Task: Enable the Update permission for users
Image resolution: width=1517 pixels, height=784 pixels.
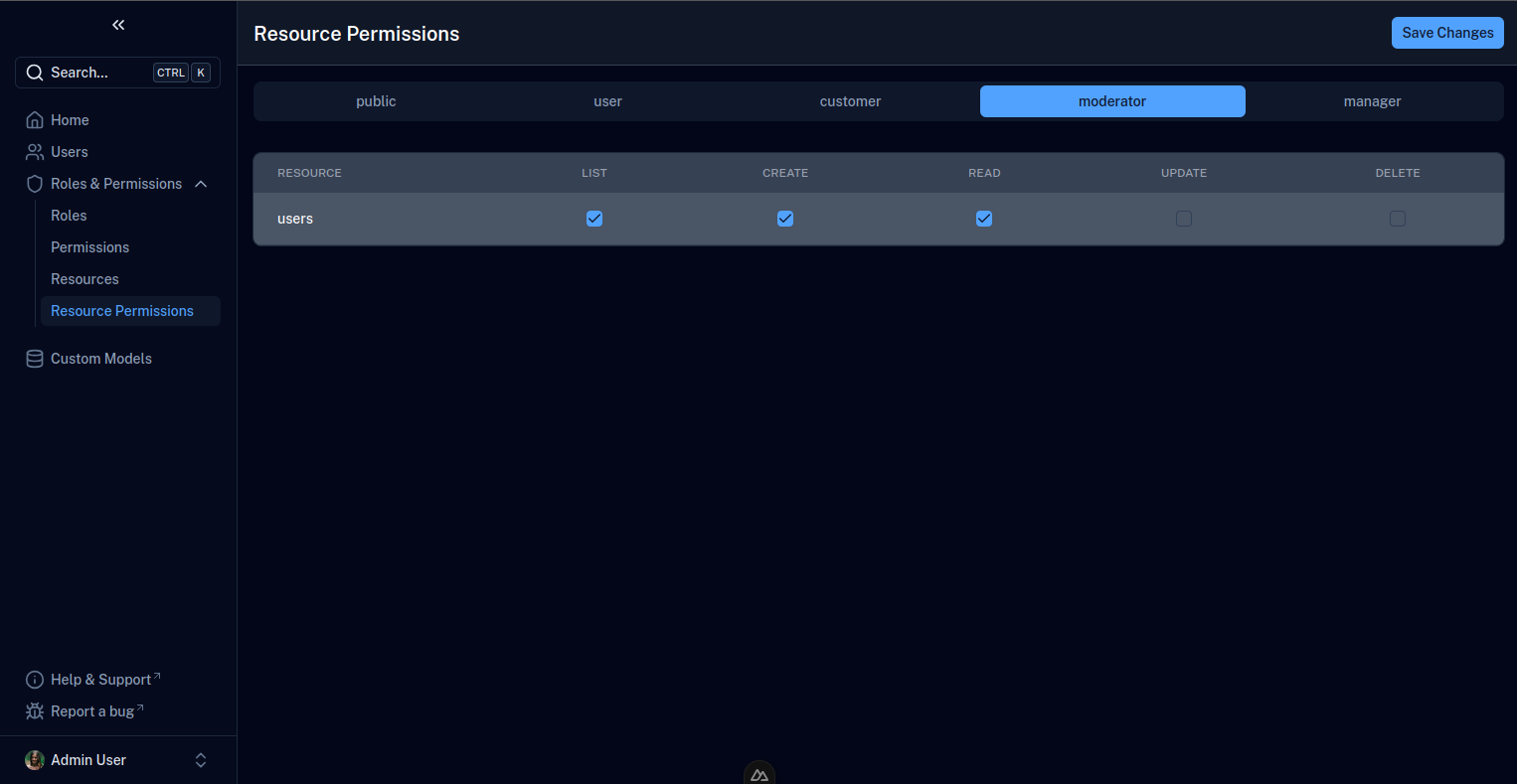Action: click(x=1183, y=218)
